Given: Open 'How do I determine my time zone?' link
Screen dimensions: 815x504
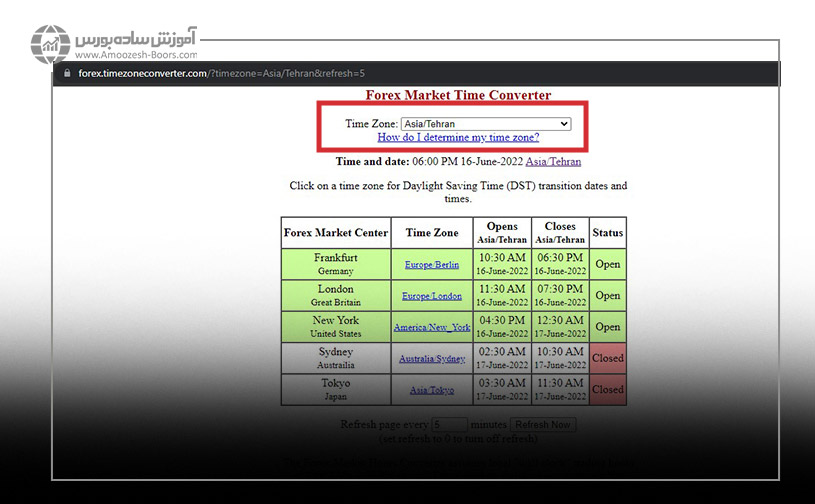Looking at the screenshot, I should click(x=458, y=138).
